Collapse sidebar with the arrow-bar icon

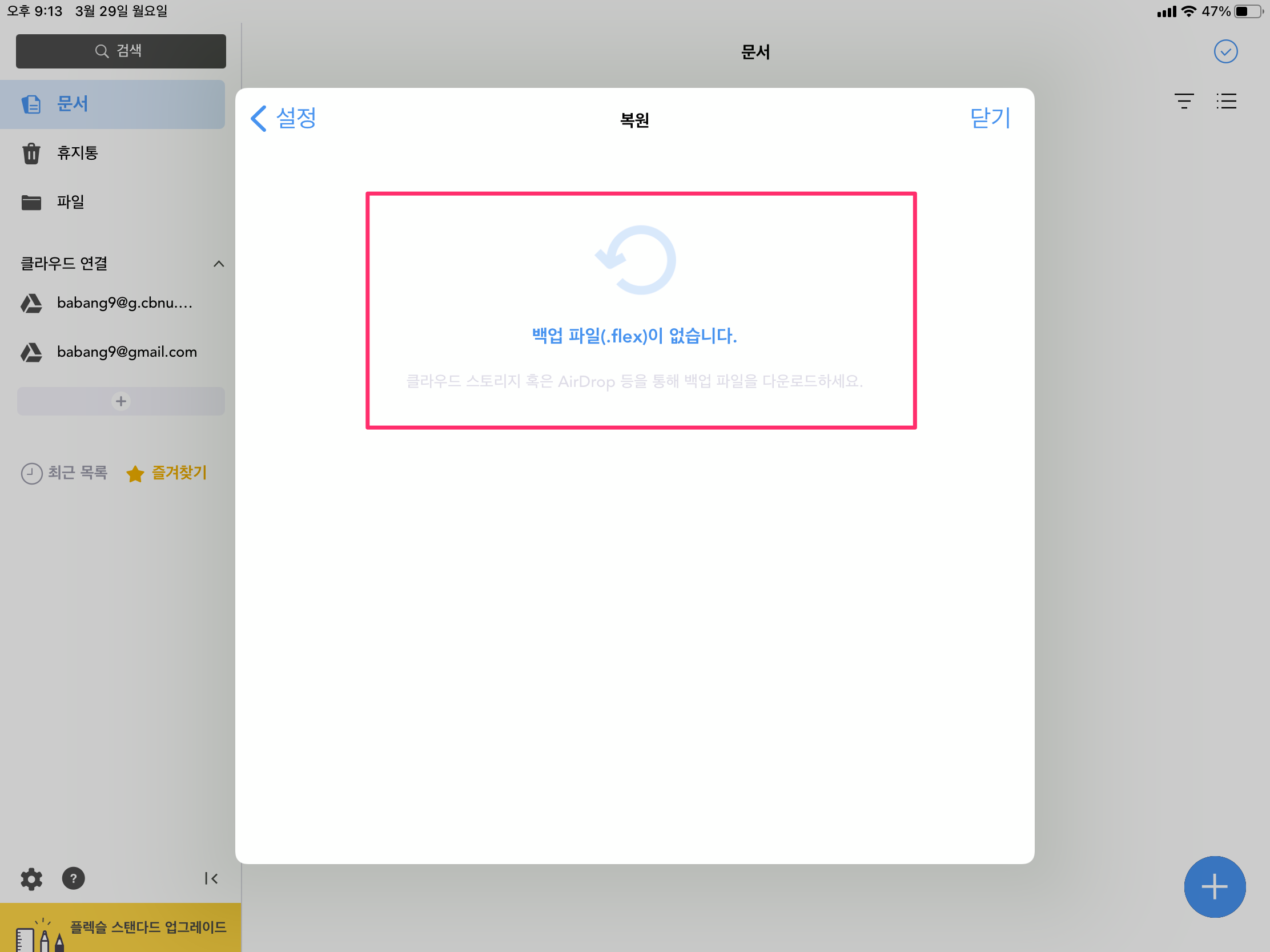pyautogui.click(x=211, y=878)
